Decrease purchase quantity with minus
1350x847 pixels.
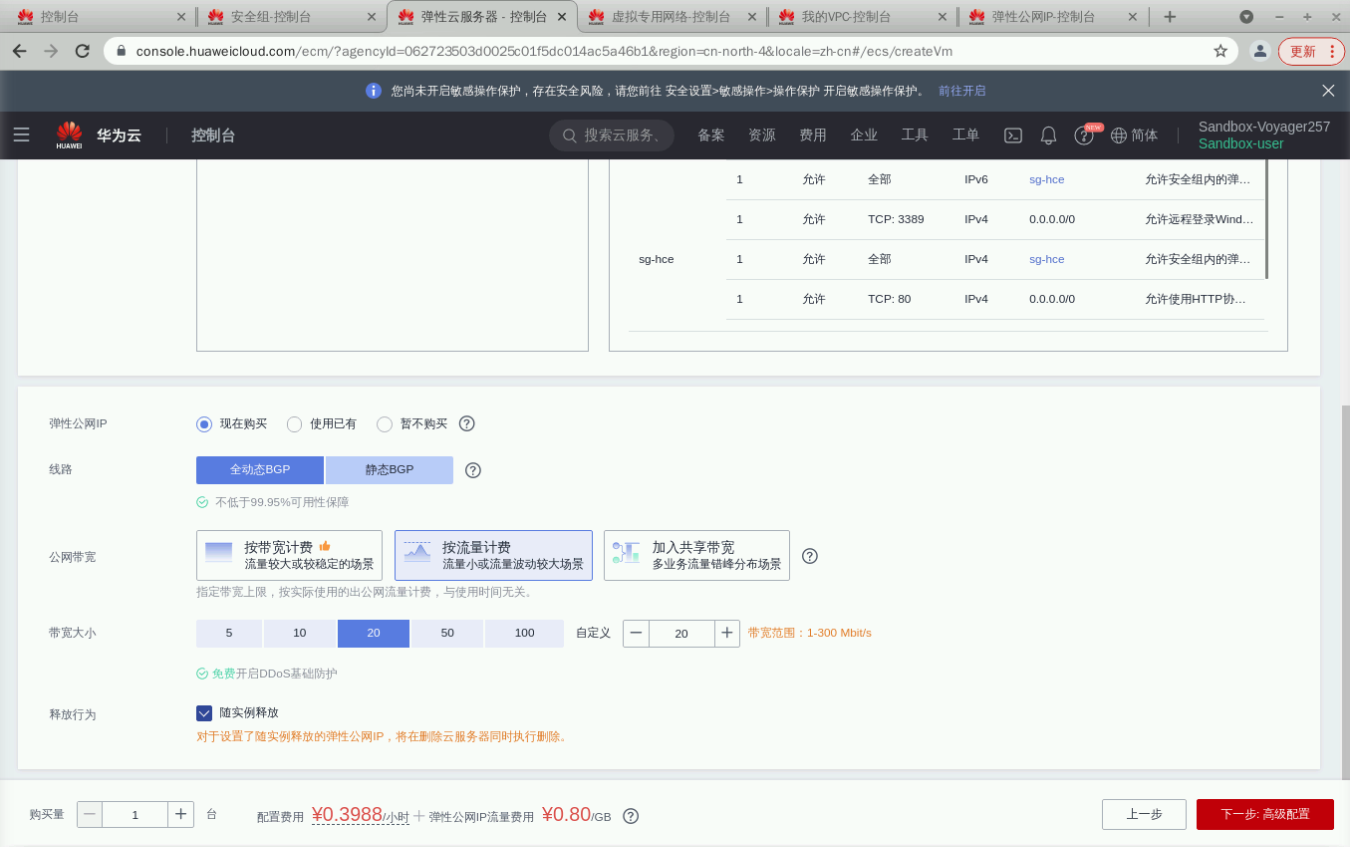[x=90, y=814]
